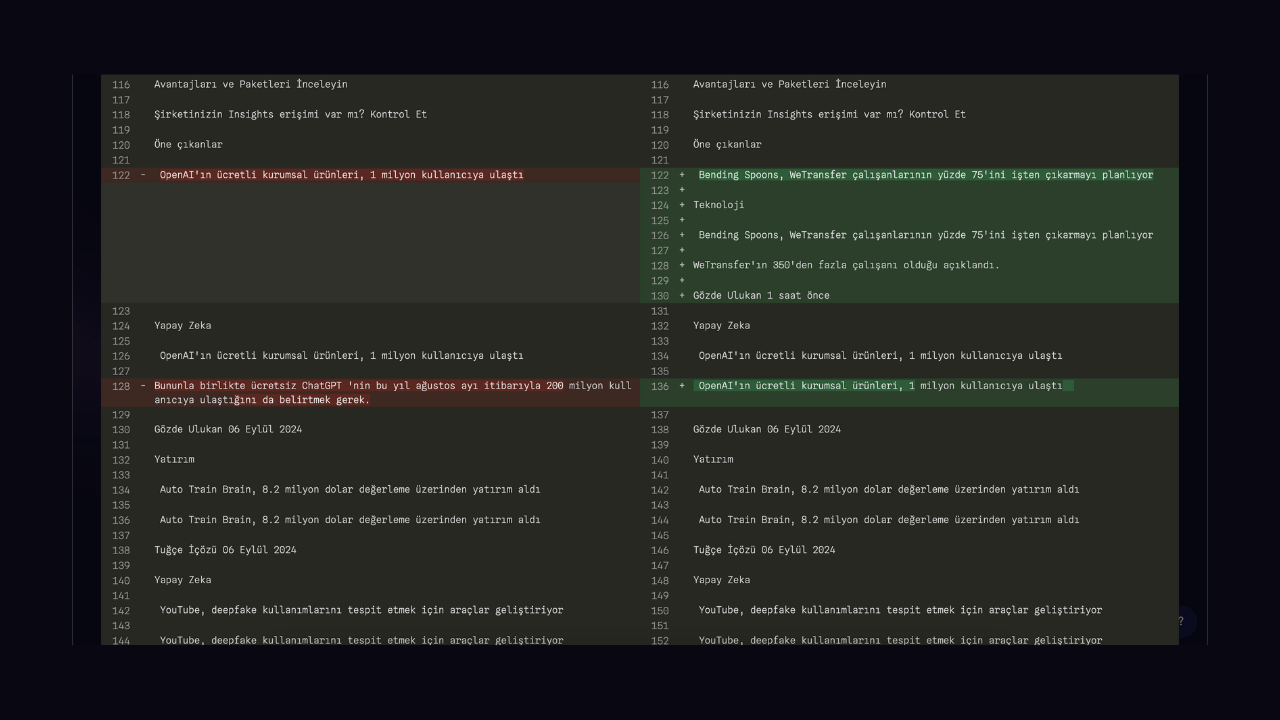This screenshot has width=1280, height=720.
Task: Click the added "WeTransfer'ın 350'den fazla" line
Action: tap(846, 266)
